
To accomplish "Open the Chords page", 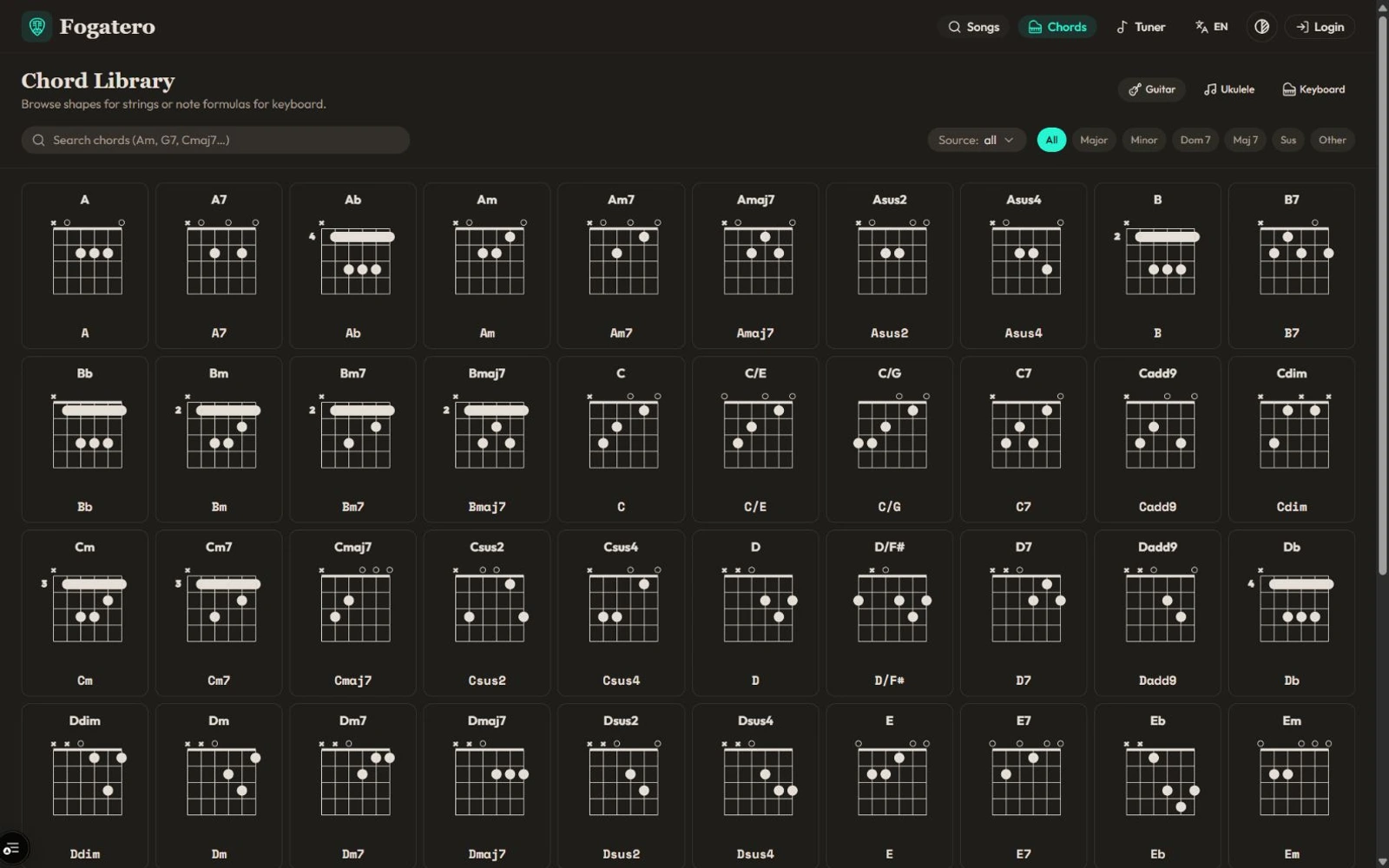I will (1057, 27).
